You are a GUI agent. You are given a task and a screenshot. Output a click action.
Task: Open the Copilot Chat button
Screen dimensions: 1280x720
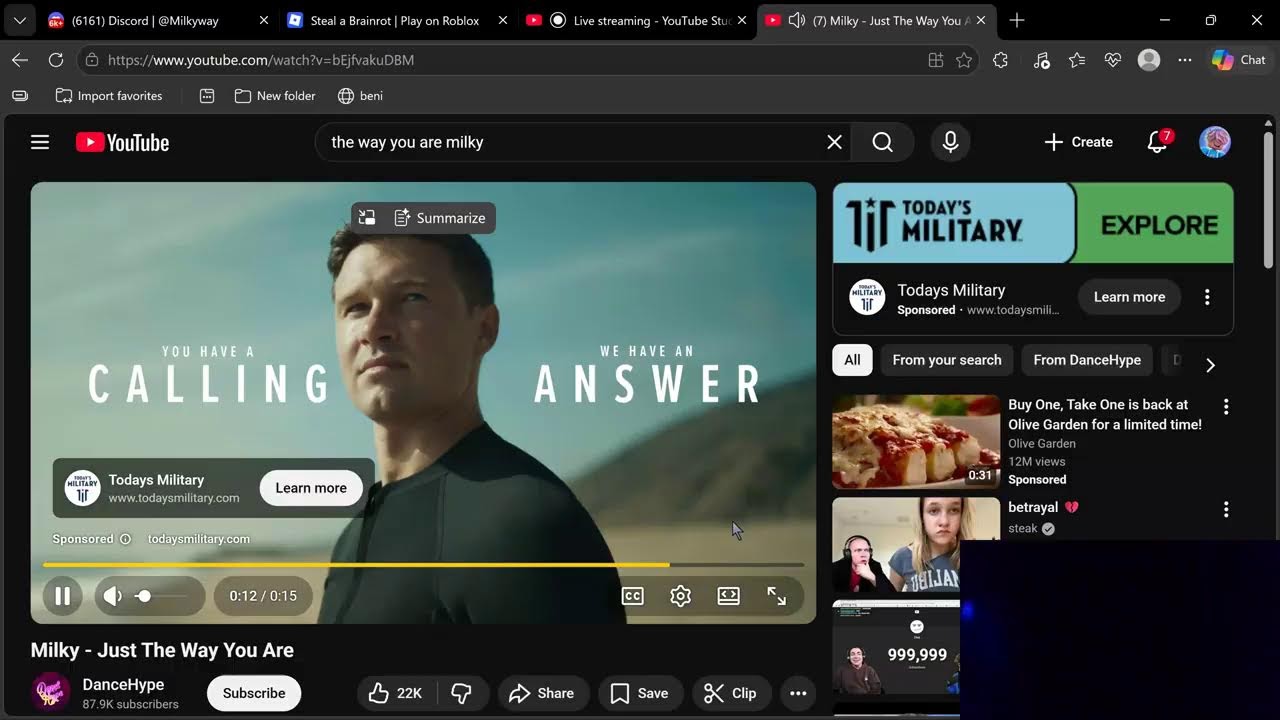click(x=1239, y=60)
